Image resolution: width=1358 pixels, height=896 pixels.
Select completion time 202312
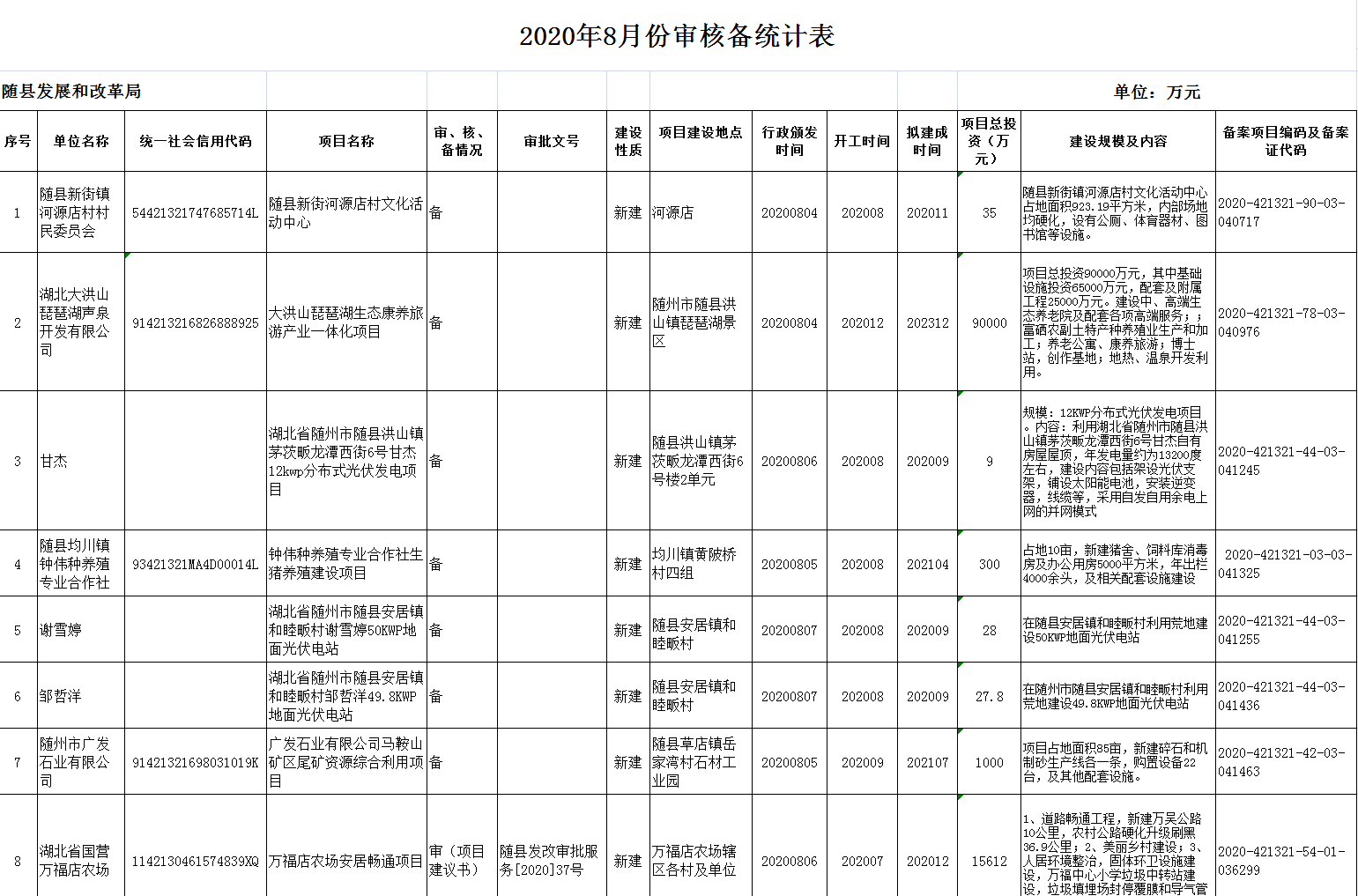[x=927, y=323]
